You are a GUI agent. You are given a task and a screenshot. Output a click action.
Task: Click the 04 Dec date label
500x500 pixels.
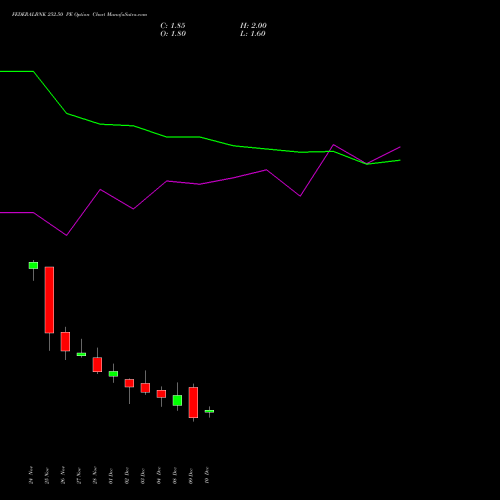click(x=159, y=476)
